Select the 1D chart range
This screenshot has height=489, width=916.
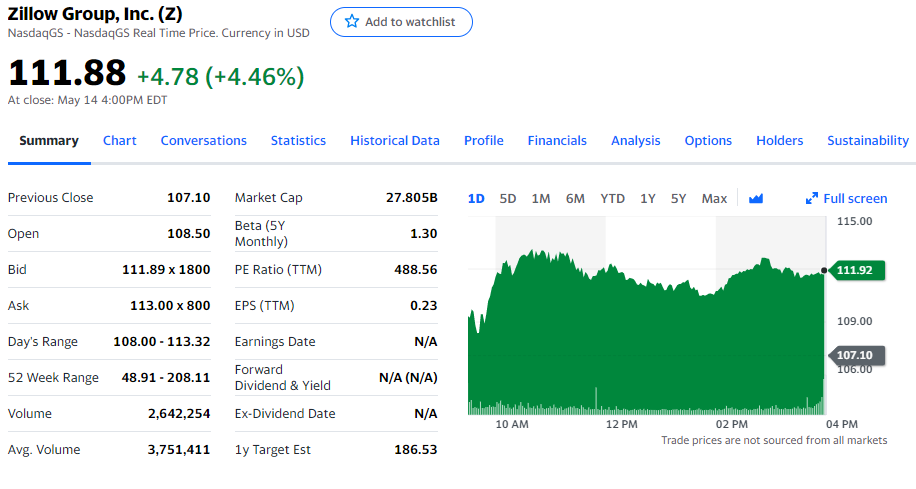(x=476, y=199)
